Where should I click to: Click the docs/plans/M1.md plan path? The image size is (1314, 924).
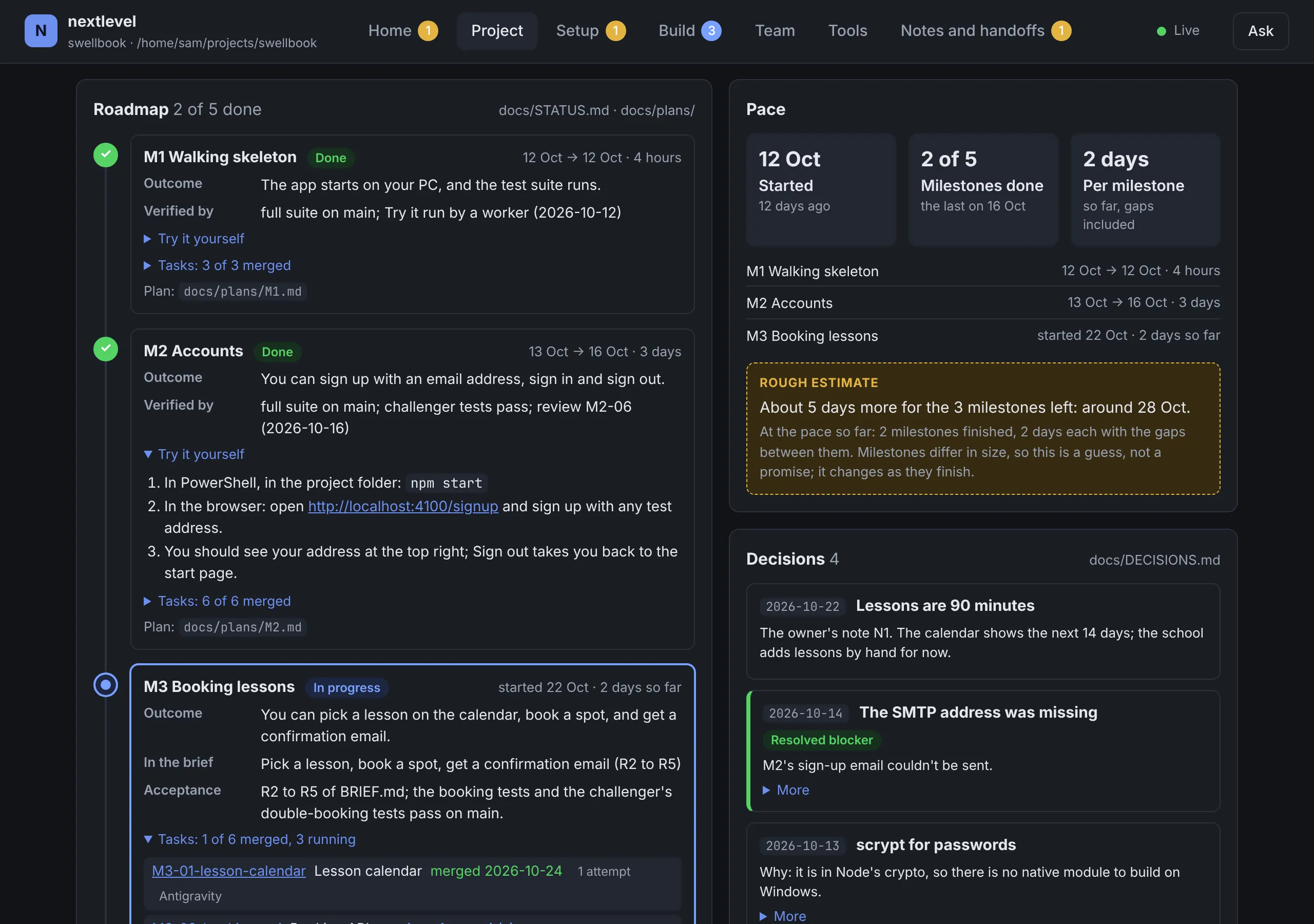point(243,292)
